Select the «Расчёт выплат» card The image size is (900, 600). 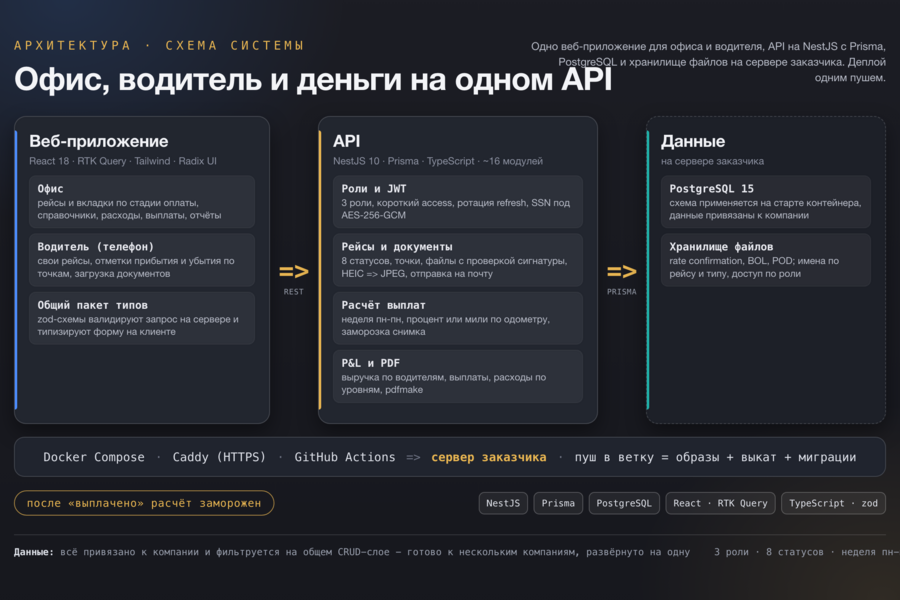pos(457,318)
